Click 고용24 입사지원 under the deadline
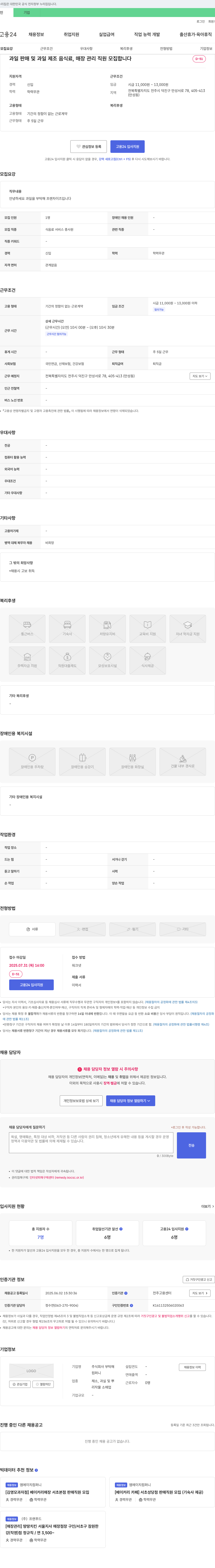Image resolution: width=215 pixels, height=1568 pixels. coord(31,985)
